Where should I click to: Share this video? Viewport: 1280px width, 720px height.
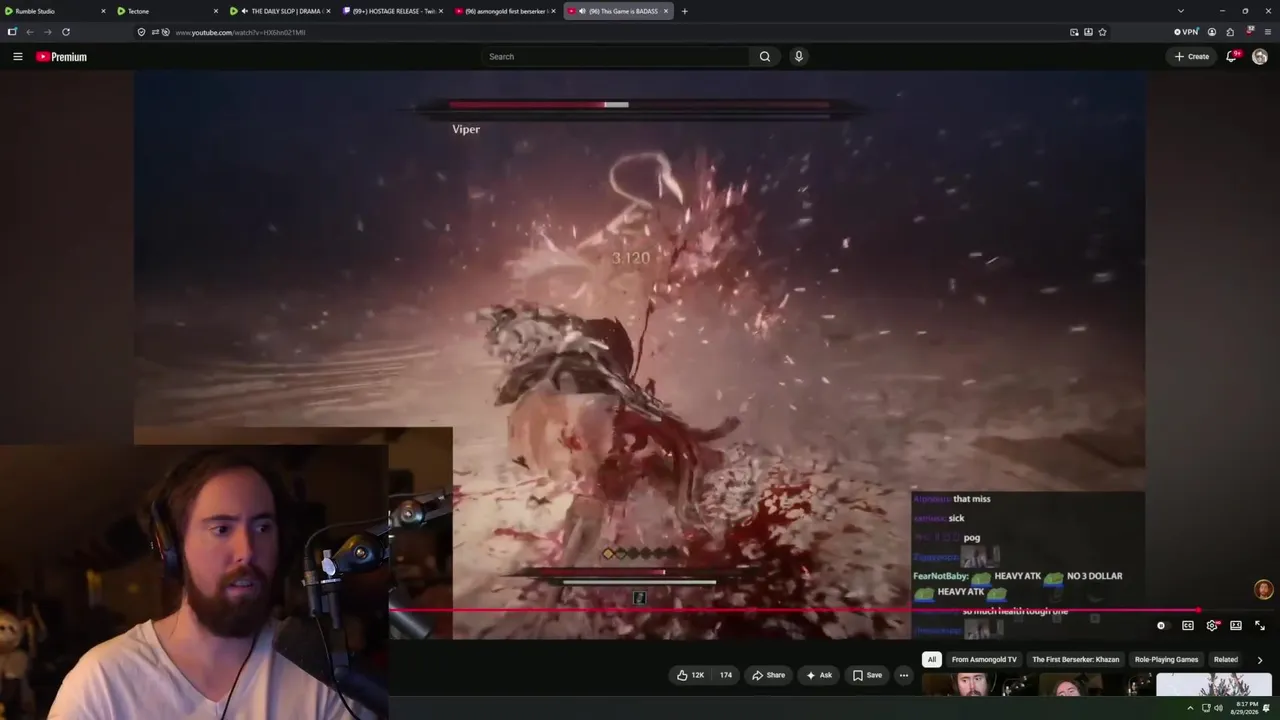(768, 675)
